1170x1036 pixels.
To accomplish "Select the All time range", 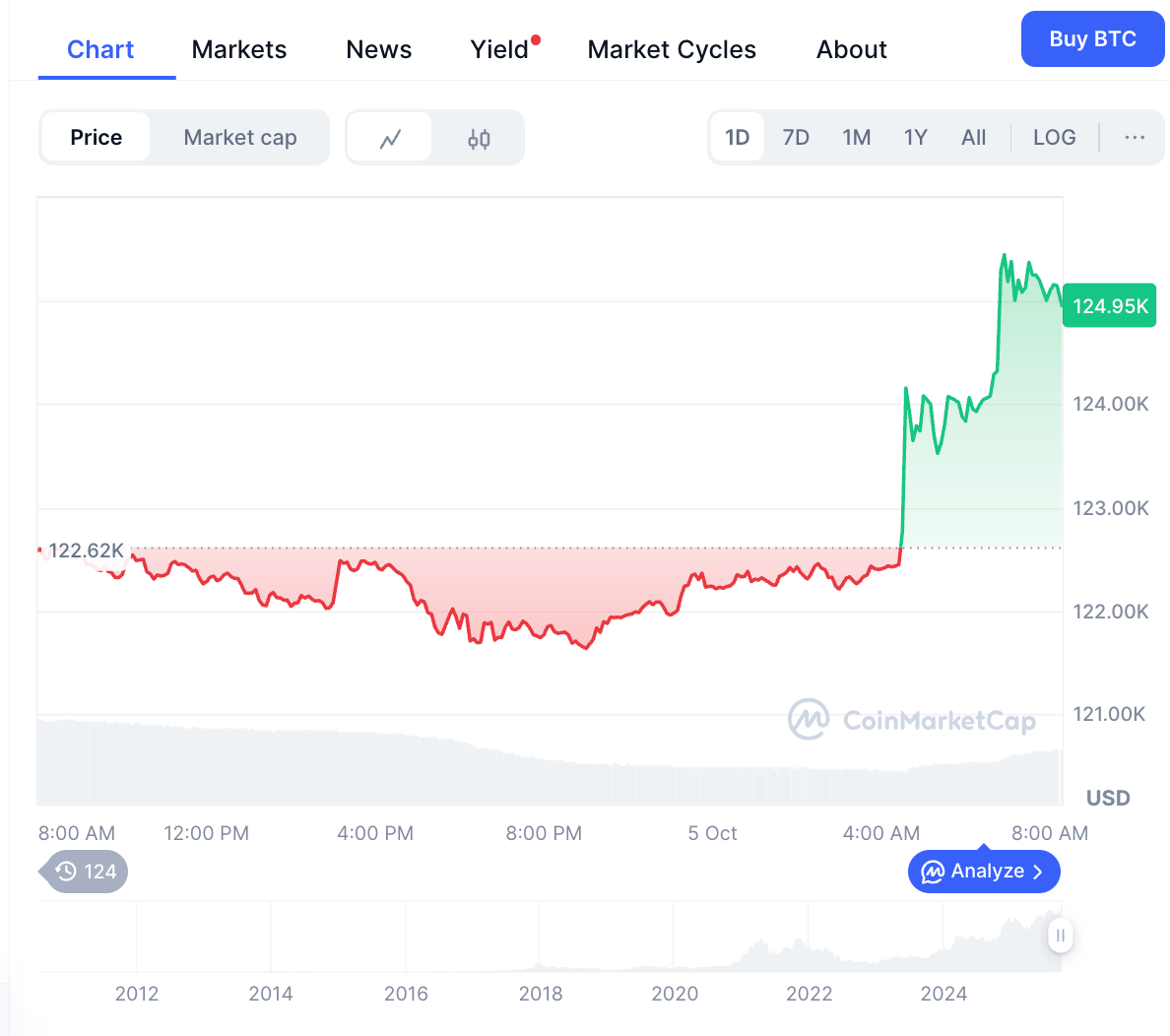I will pos(973,138).
